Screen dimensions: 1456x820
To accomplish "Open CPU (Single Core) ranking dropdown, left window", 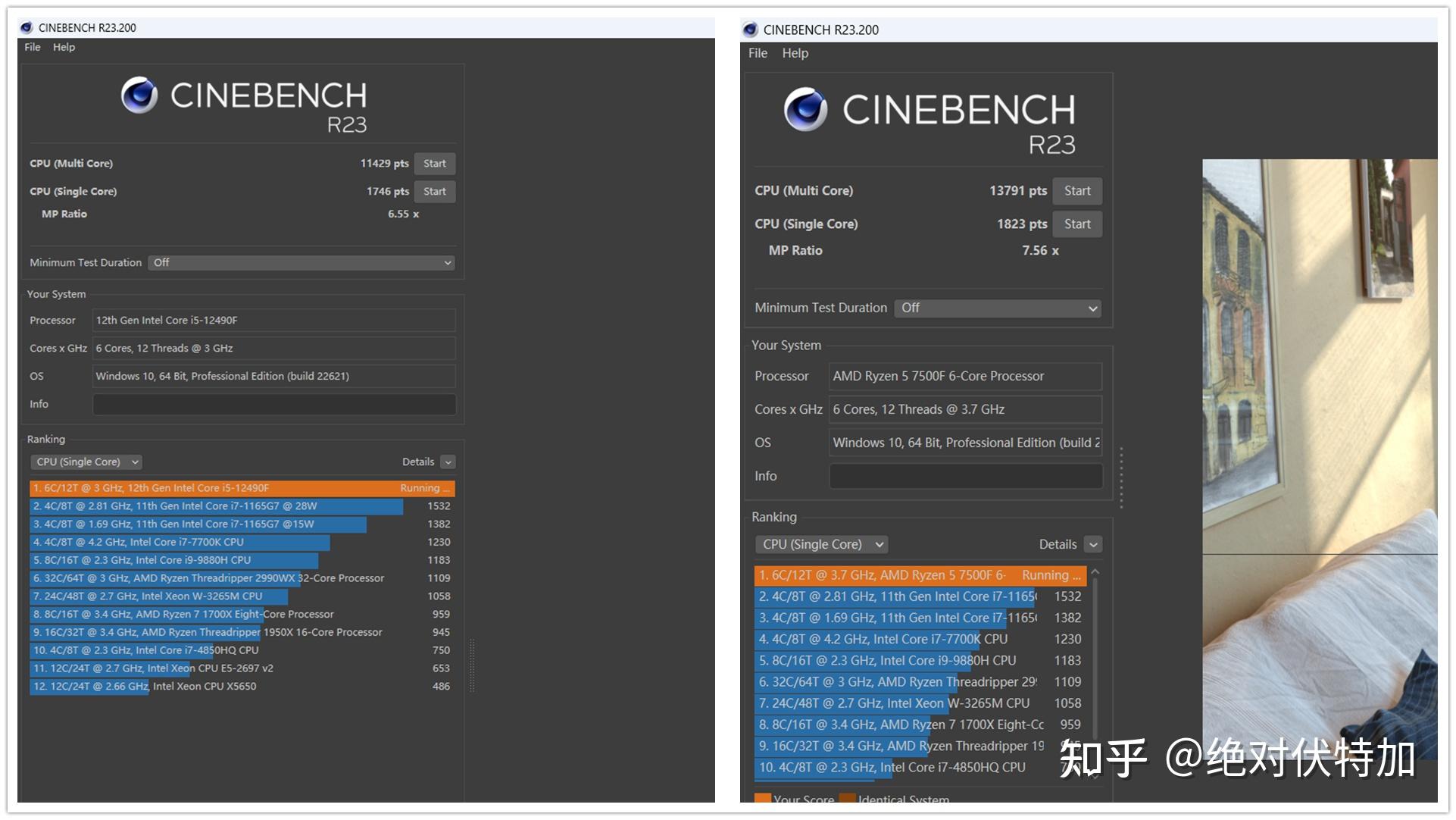I will pyautogui.click(x=86, y=462).
